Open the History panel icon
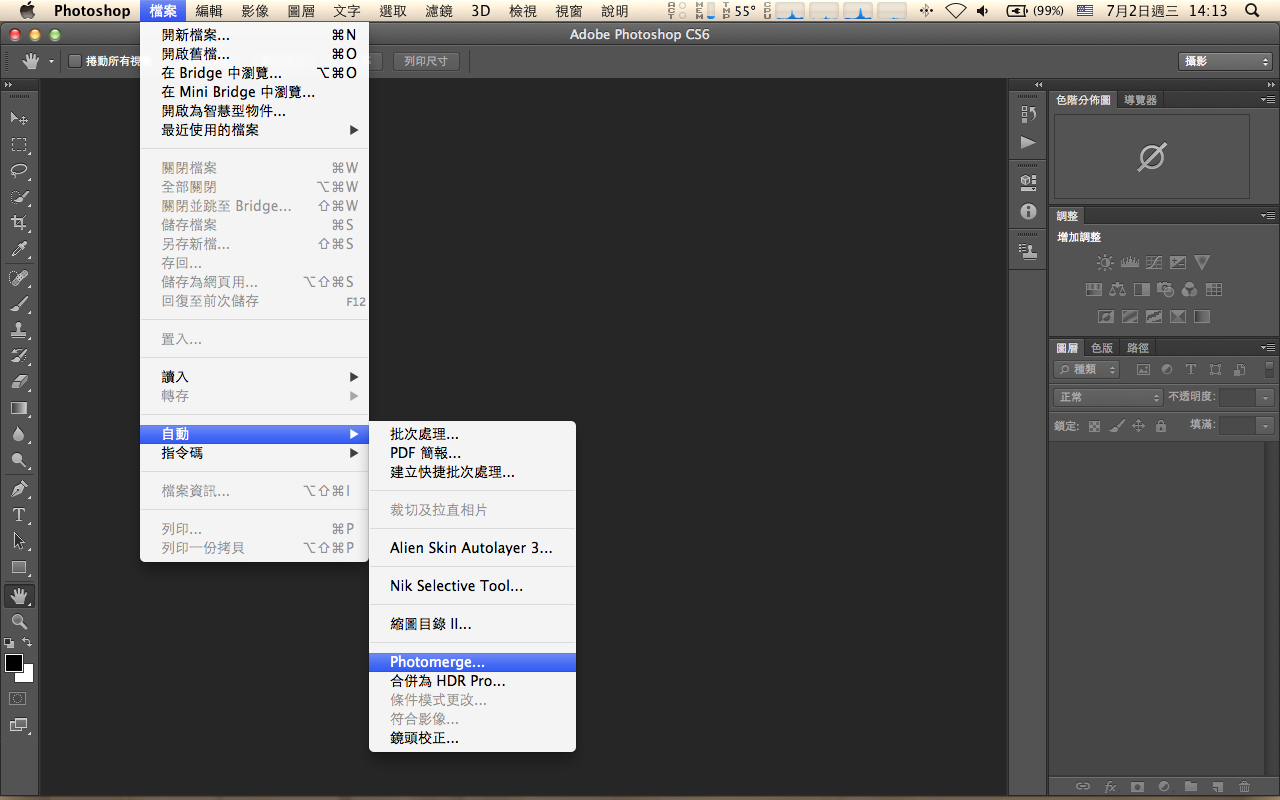Screen dimensions: 1280x800 click(x=1028, y=114)
